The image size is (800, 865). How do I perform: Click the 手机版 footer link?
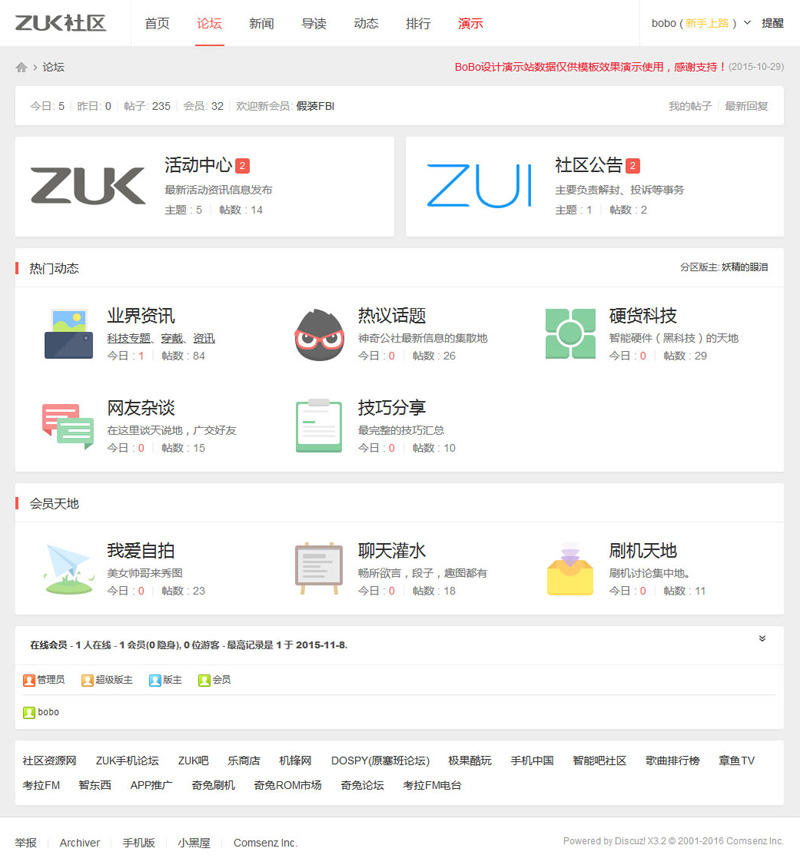[138, 843]
